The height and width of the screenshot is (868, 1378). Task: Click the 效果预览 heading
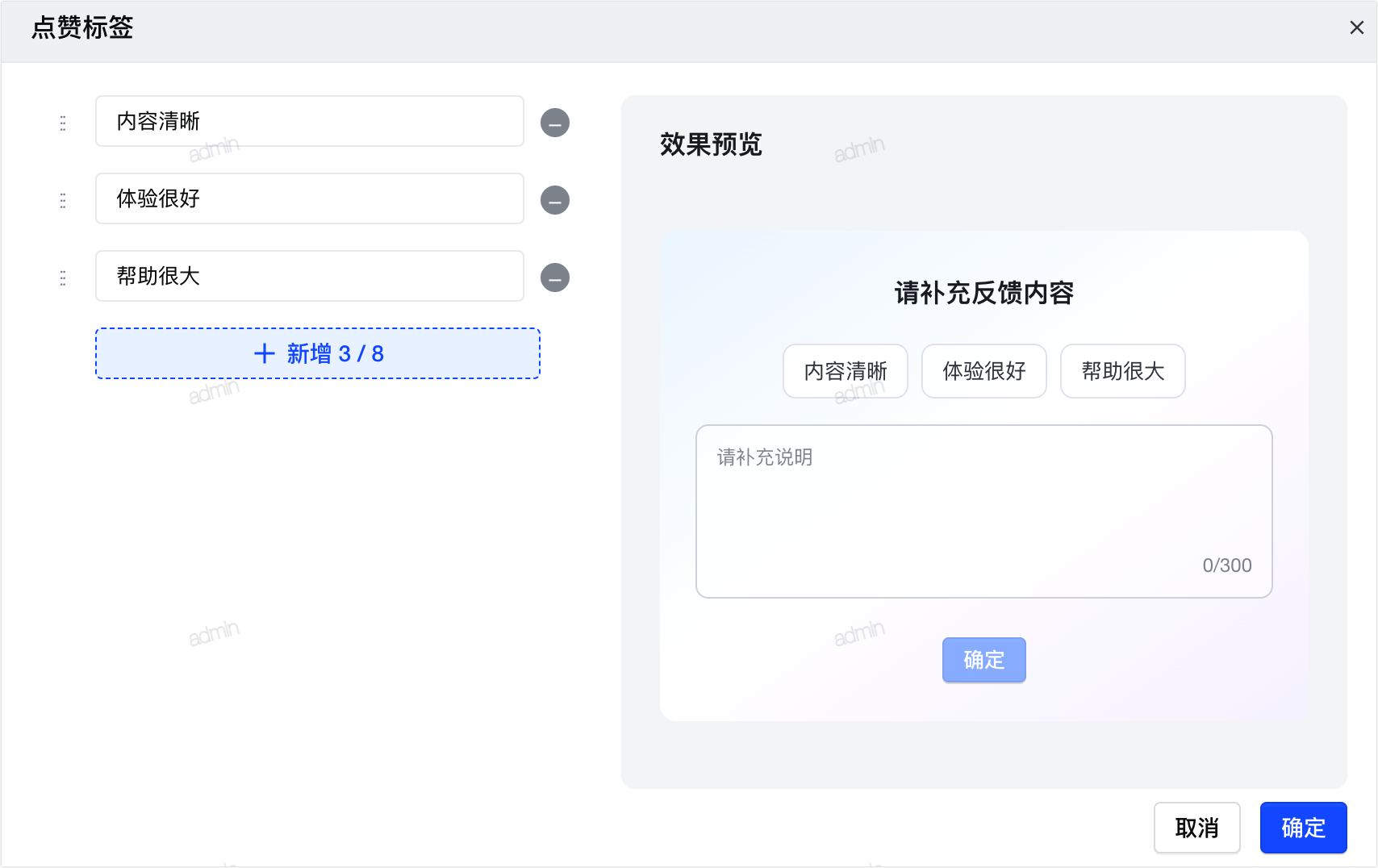pos(711,144)
